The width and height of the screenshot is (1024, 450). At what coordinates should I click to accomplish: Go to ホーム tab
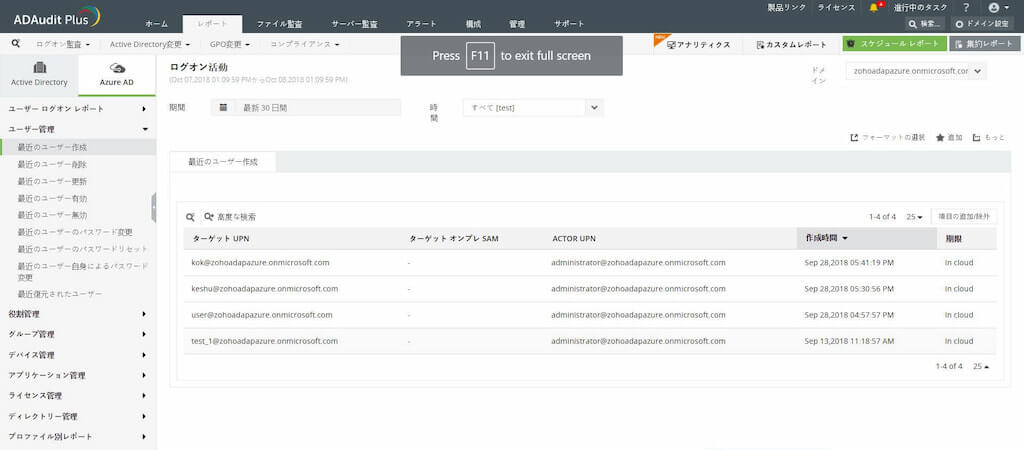click(x=156, y=24)
